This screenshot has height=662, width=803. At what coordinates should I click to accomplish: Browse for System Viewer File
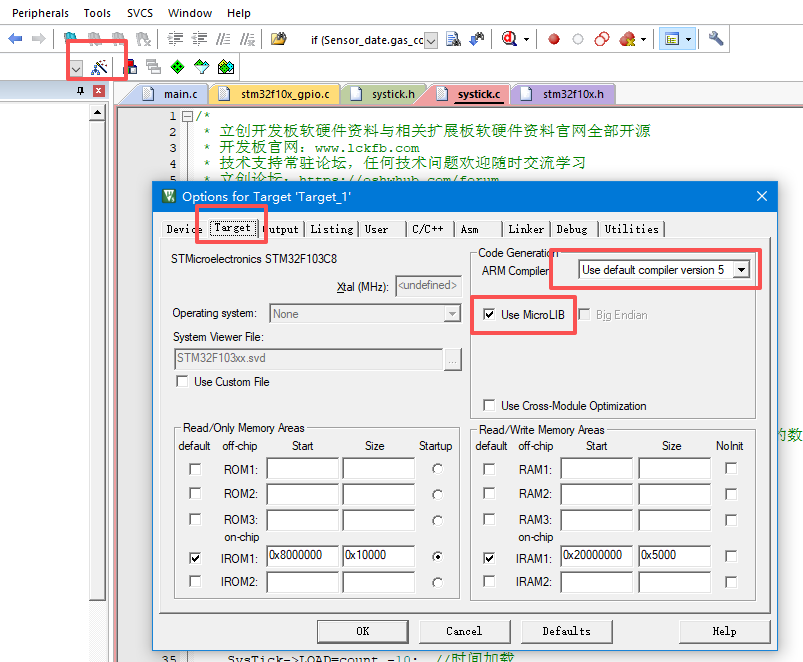point(452,359)
